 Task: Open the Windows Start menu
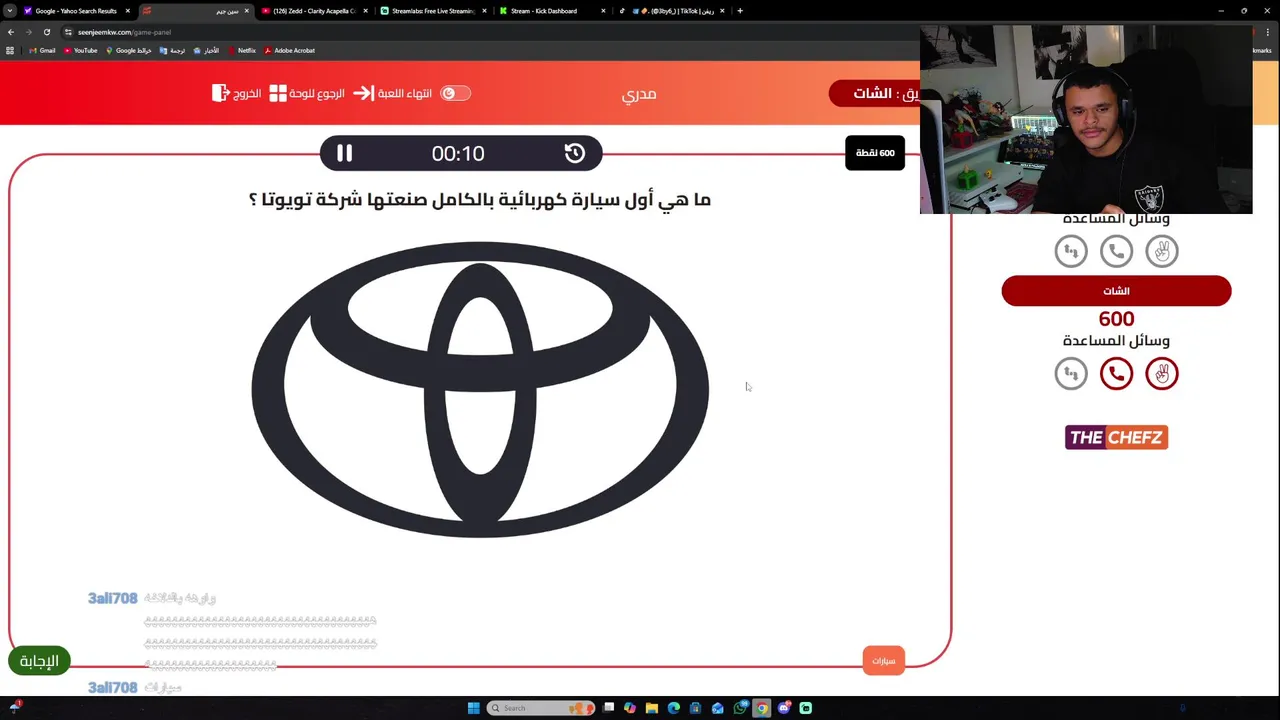(x=473, y=708)
